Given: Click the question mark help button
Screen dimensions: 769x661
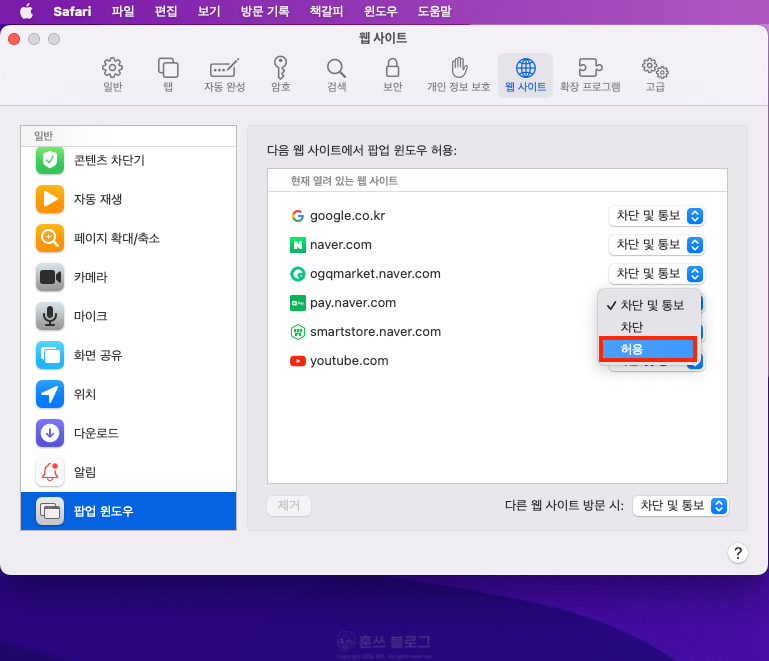Looking at the screenshot, I should [x=738, y=553].
